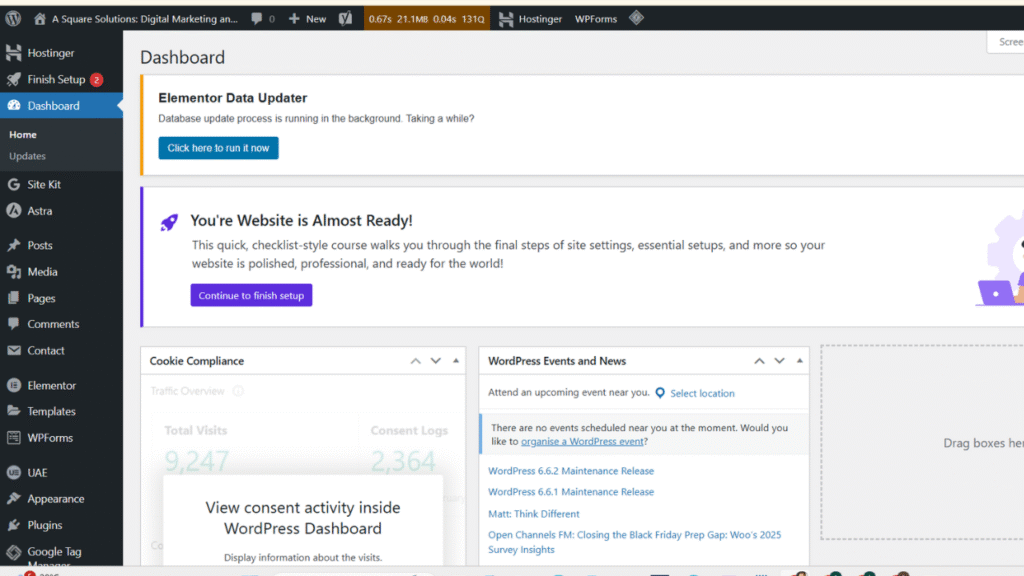Collapse WordPress Events and News panel

(799, 361)
